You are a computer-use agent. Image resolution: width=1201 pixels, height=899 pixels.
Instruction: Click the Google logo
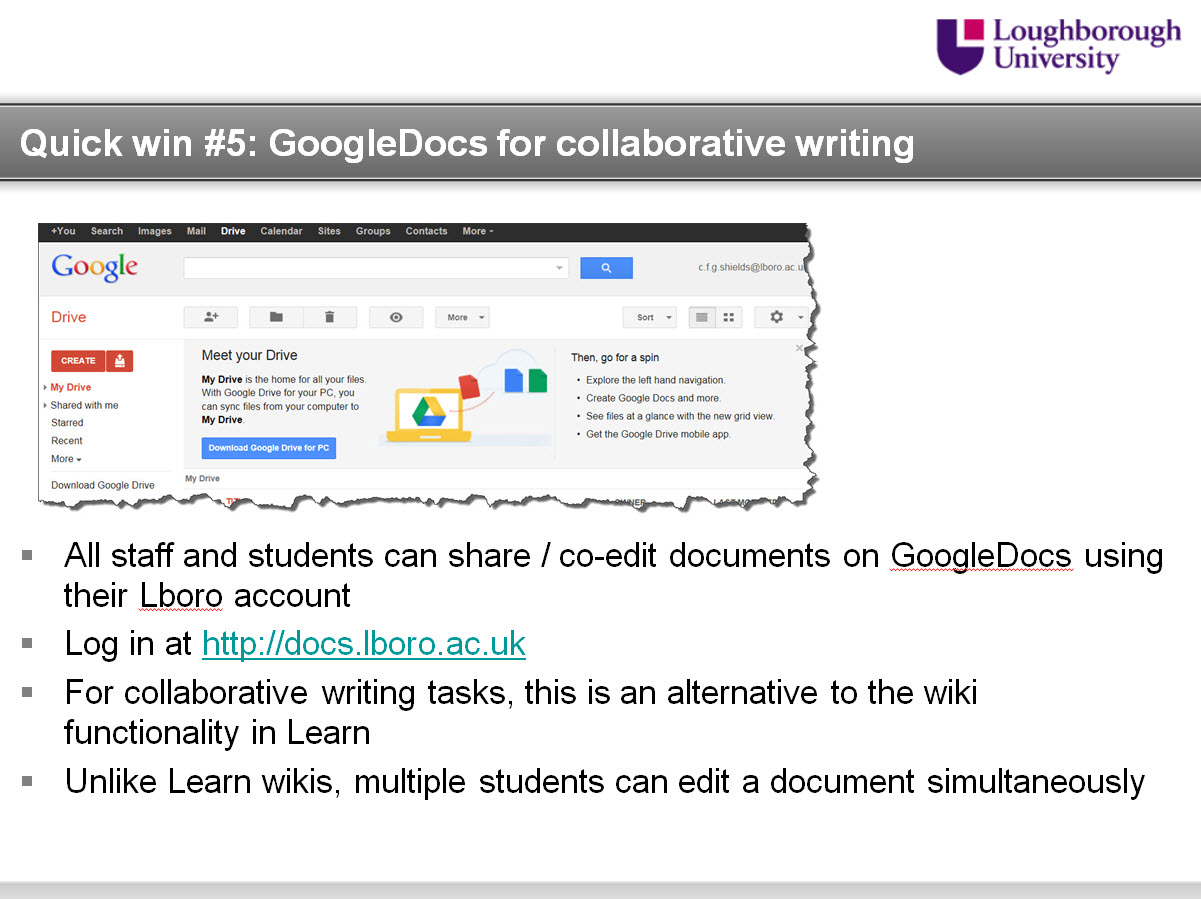coord(95,268)
